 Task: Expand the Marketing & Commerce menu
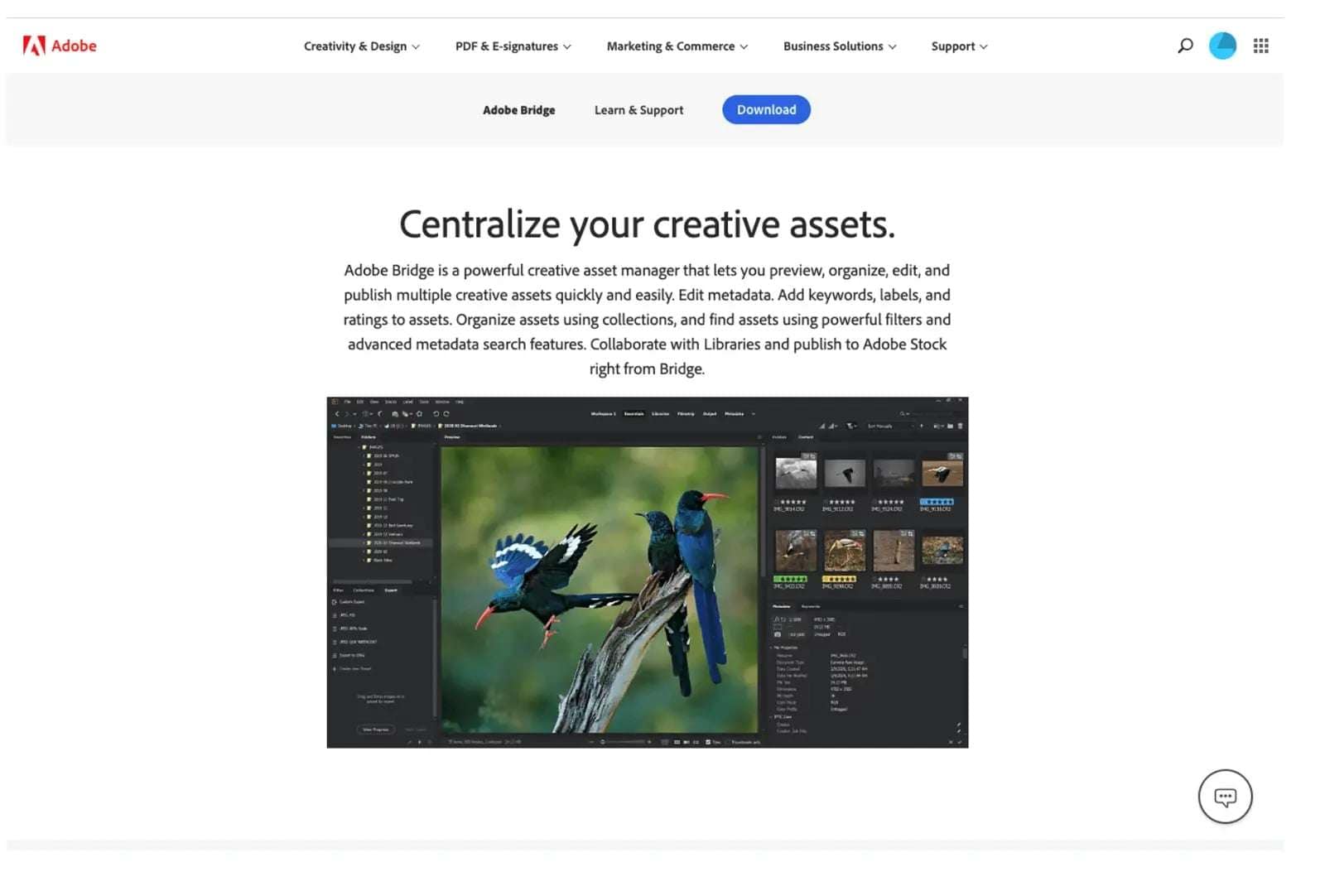(677, 46)
